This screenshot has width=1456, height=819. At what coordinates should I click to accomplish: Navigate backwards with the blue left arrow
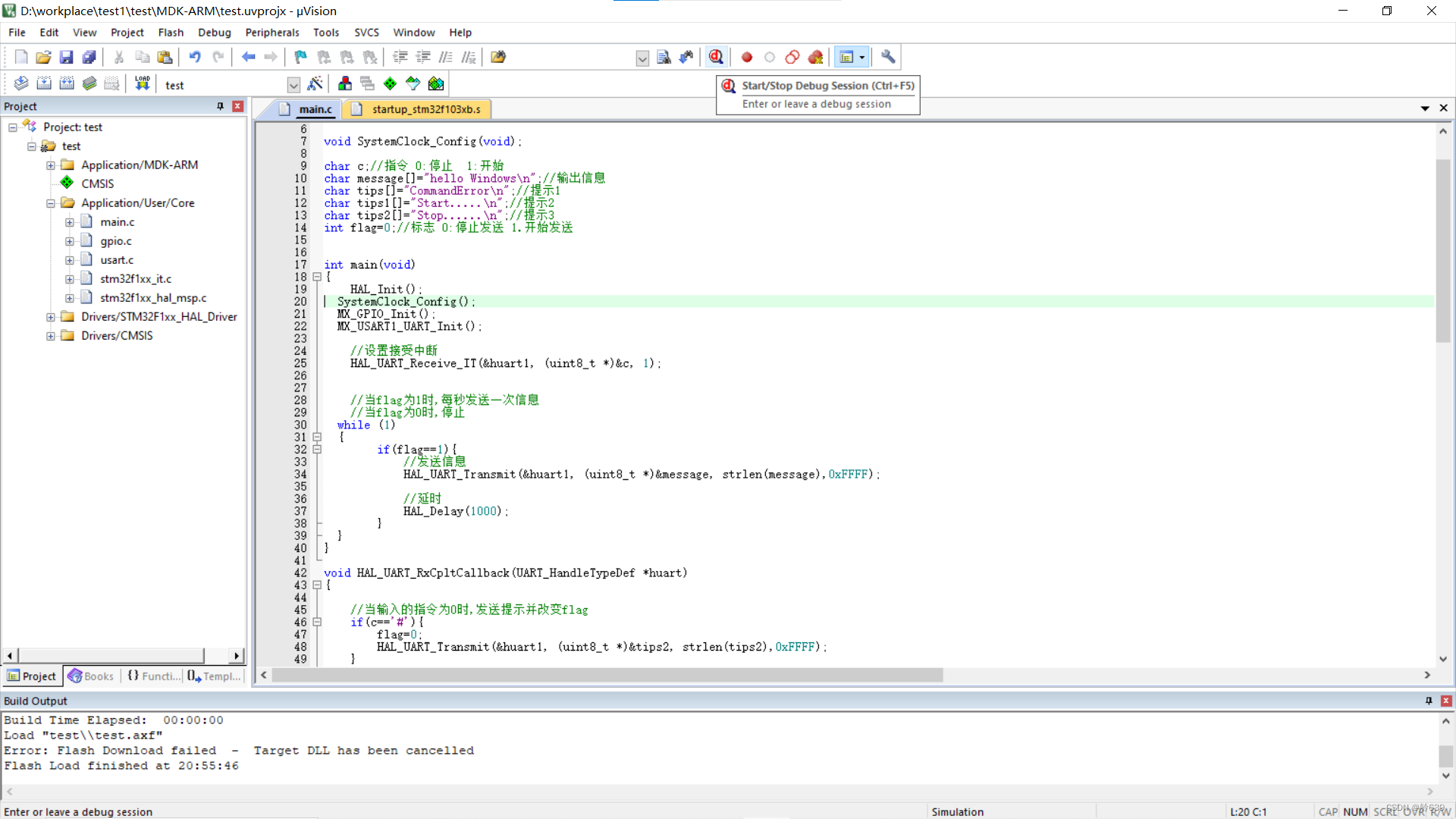(248, 57)
